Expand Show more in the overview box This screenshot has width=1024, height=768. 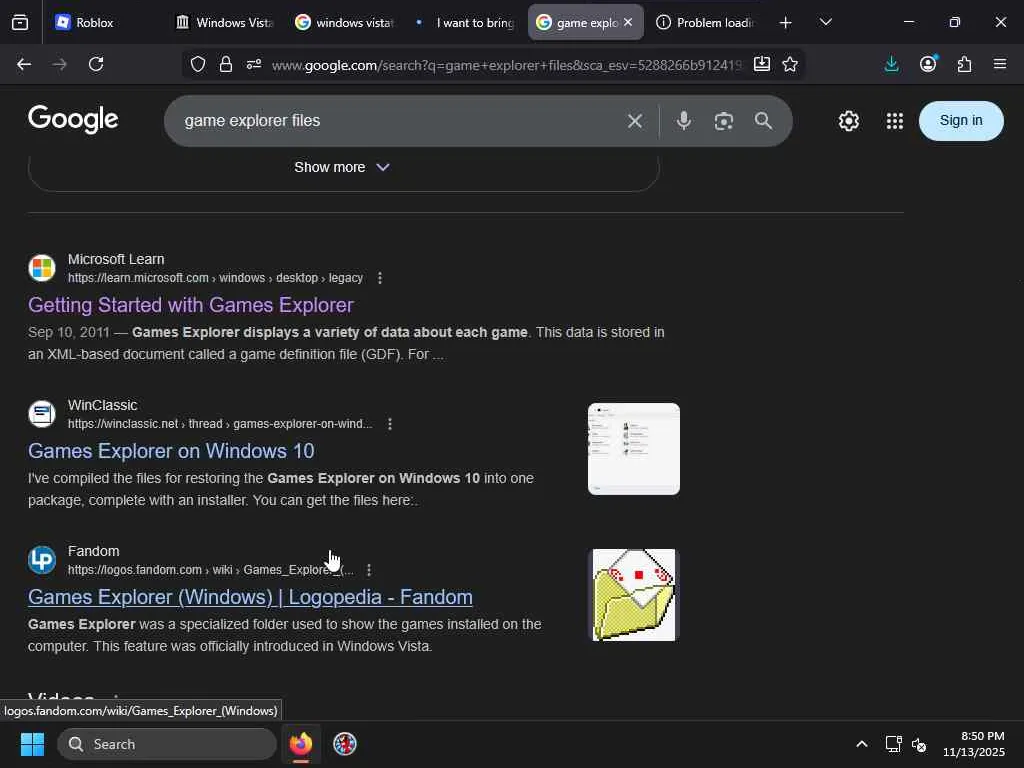click(342, 167)
